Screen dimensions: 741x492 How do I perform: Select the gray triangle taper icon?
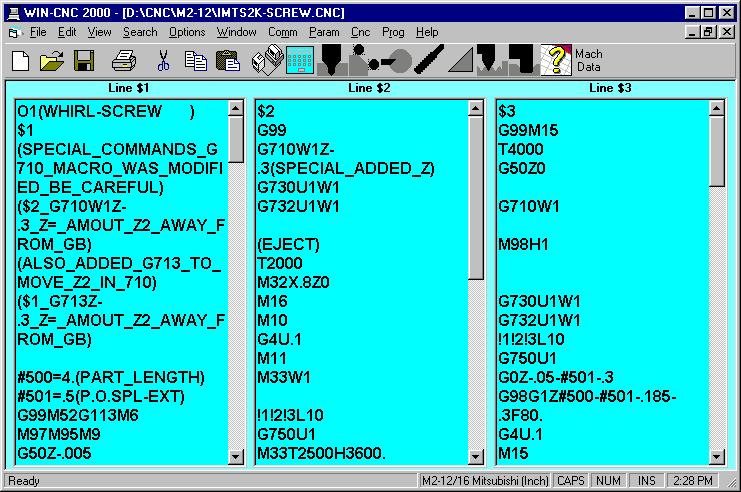[460, 61]
